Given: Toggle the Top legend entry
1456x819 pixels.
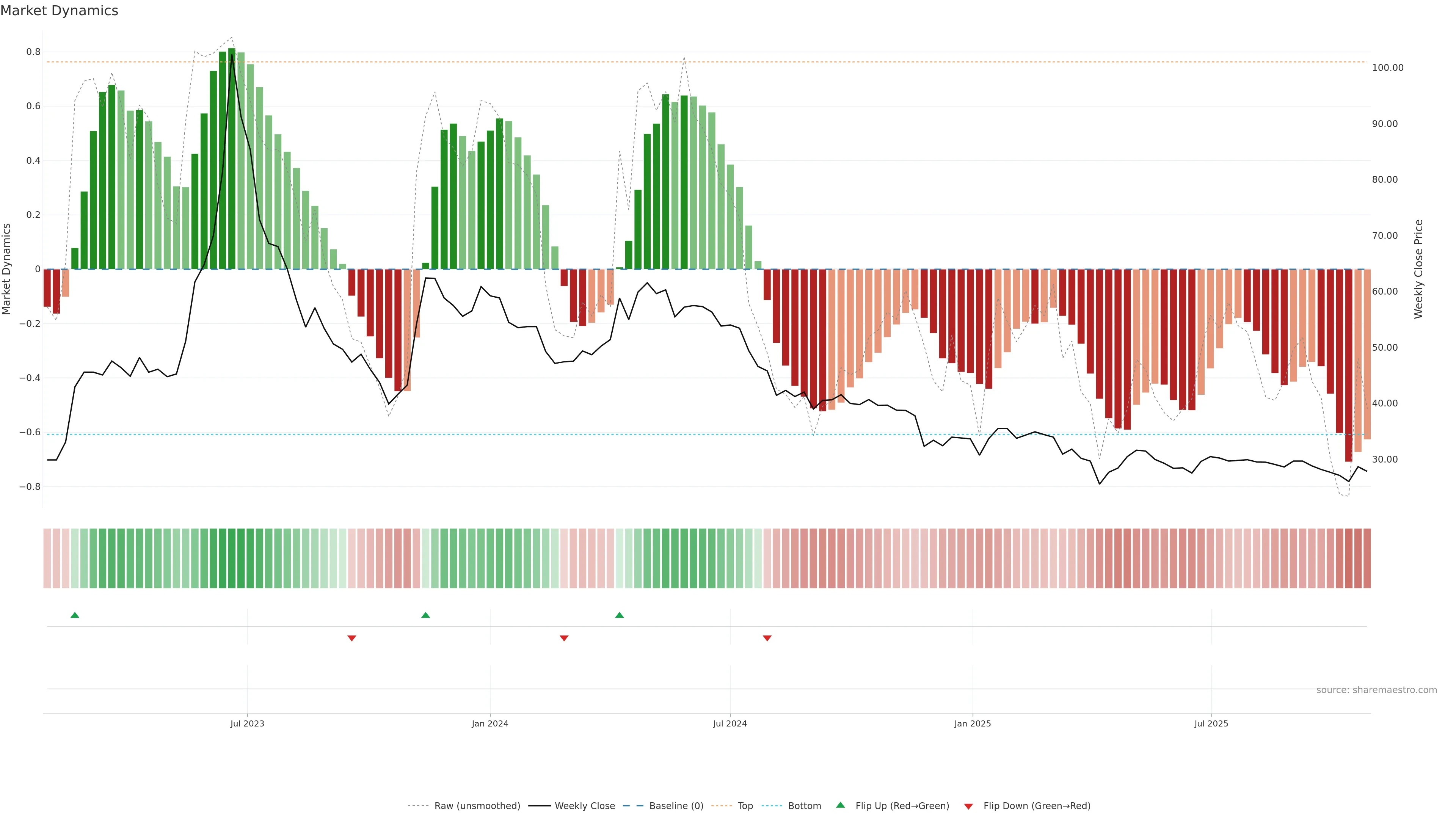Looking at the screenshot, I should click(745, 806).
